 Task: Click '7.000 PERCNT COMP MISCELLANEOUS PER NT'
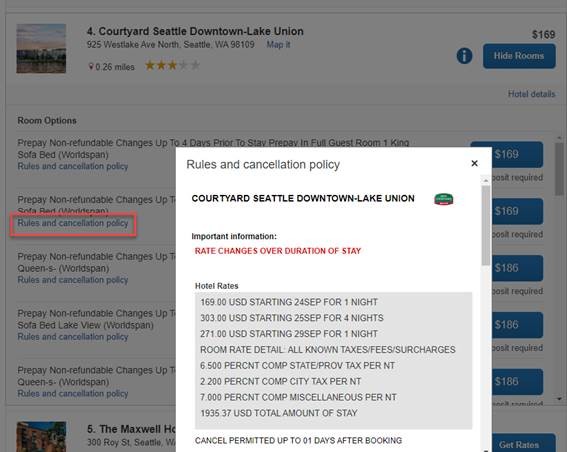[x=298, y=397]
